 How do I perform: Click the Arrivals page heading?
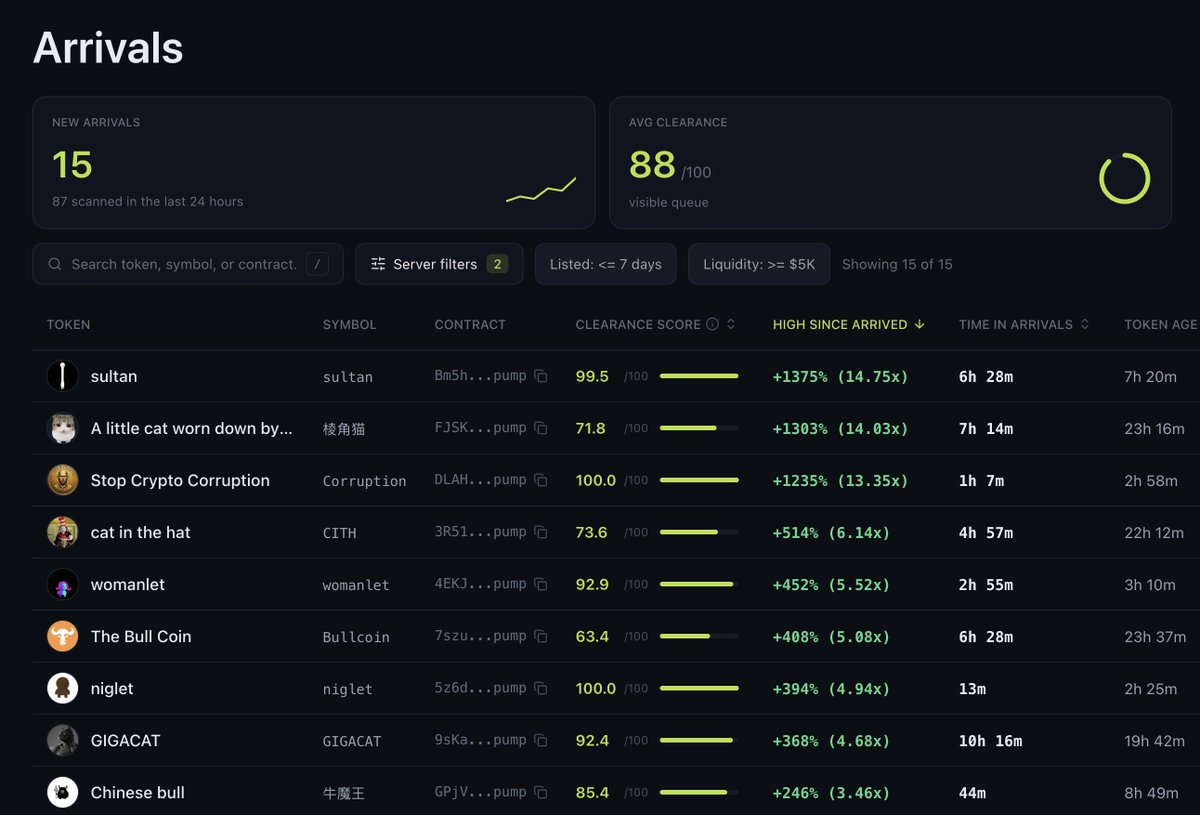tap(108, 47)
